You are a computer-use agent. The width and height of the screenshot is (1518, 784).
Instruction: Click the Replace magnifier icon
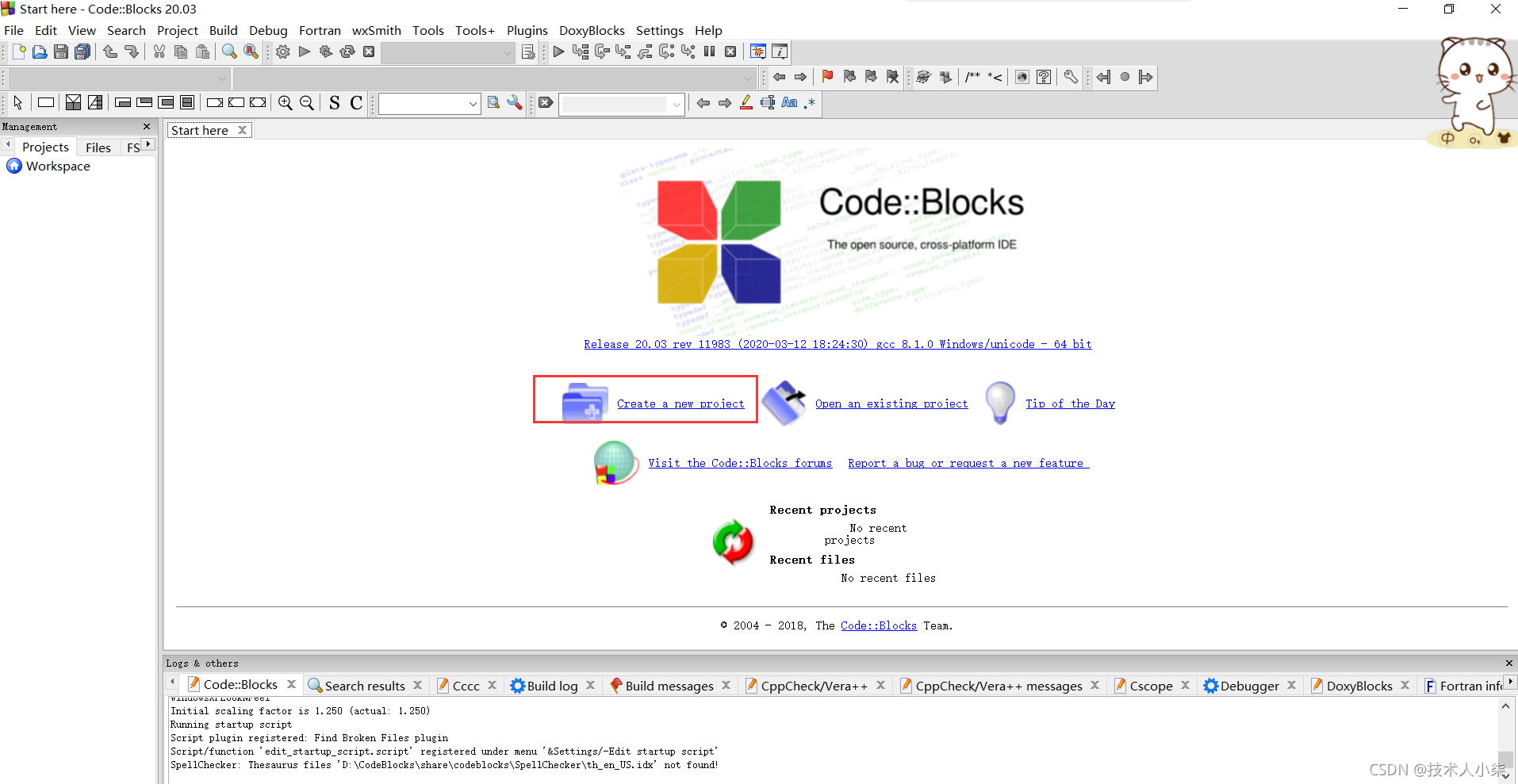click(x=251, y=52)
